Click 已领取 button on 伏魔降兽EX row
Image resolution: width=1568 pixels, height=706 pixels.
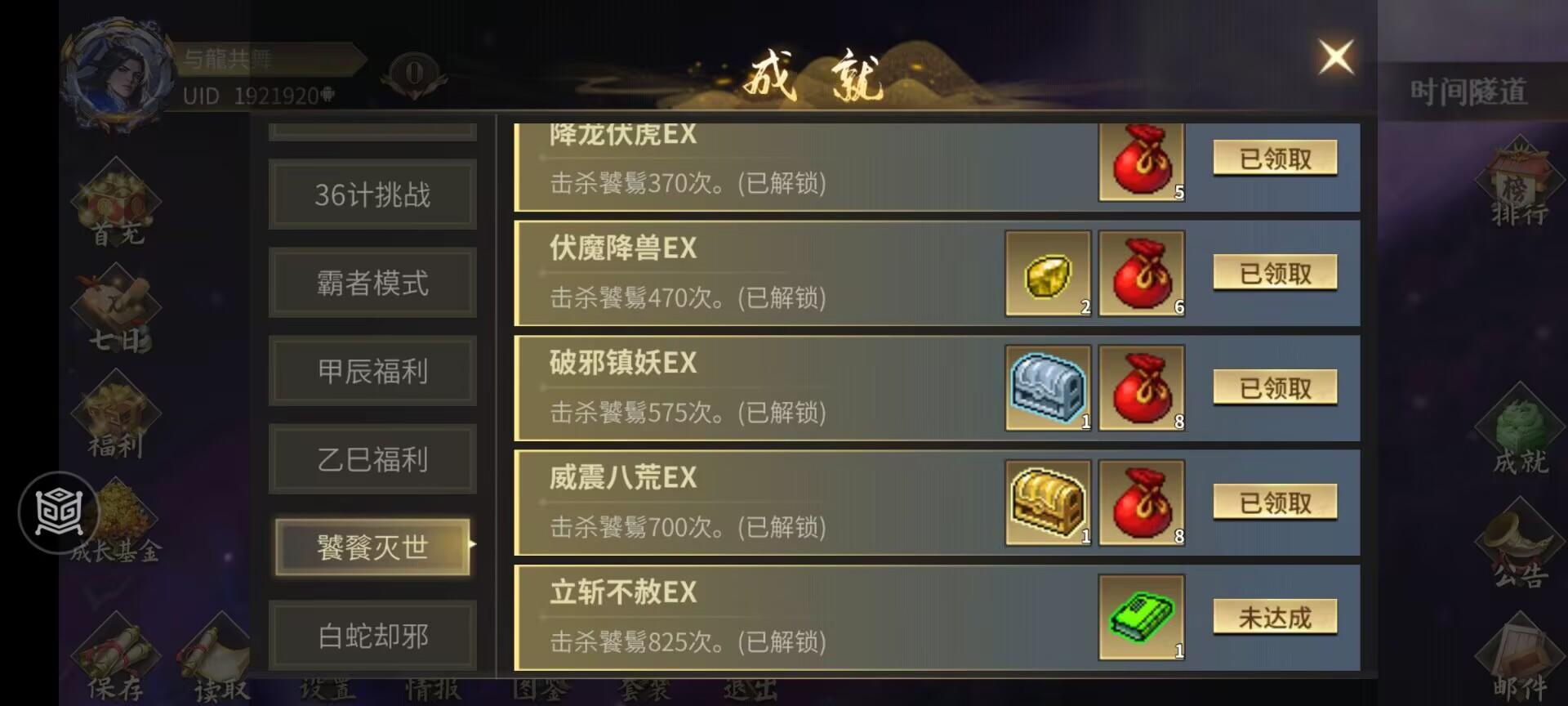point(1275,273)
